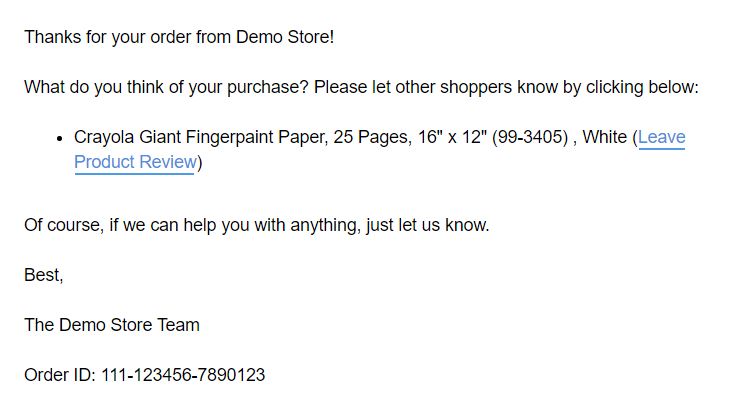Image resolution: width=747 pixels, height=400 pixels.
Task: Click the order number 111-123456-7890123
Action: 183,375
